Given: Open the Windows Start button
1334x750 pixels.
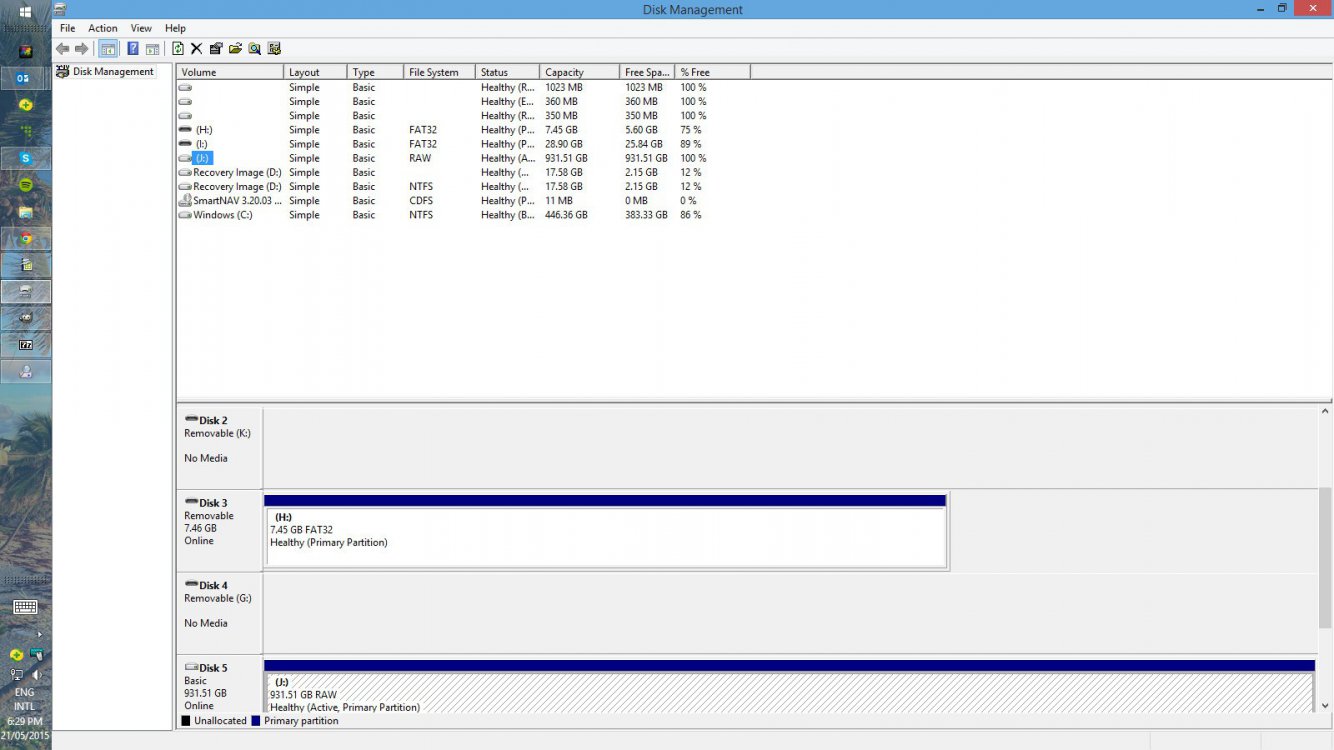Looking at the screenshot, I should (x=26, y=13).
